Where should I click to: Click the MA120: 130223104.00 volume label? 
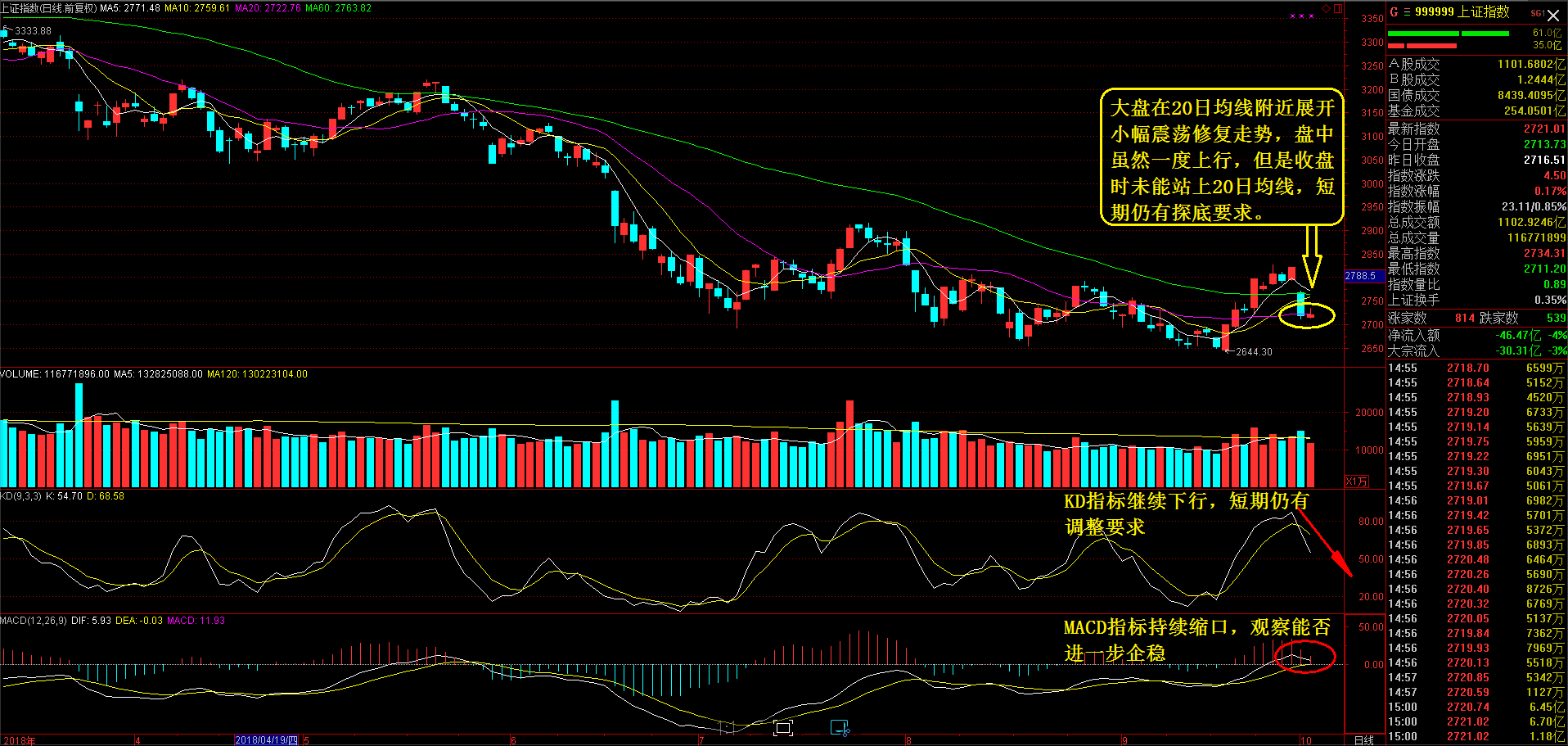coord(257,374)
